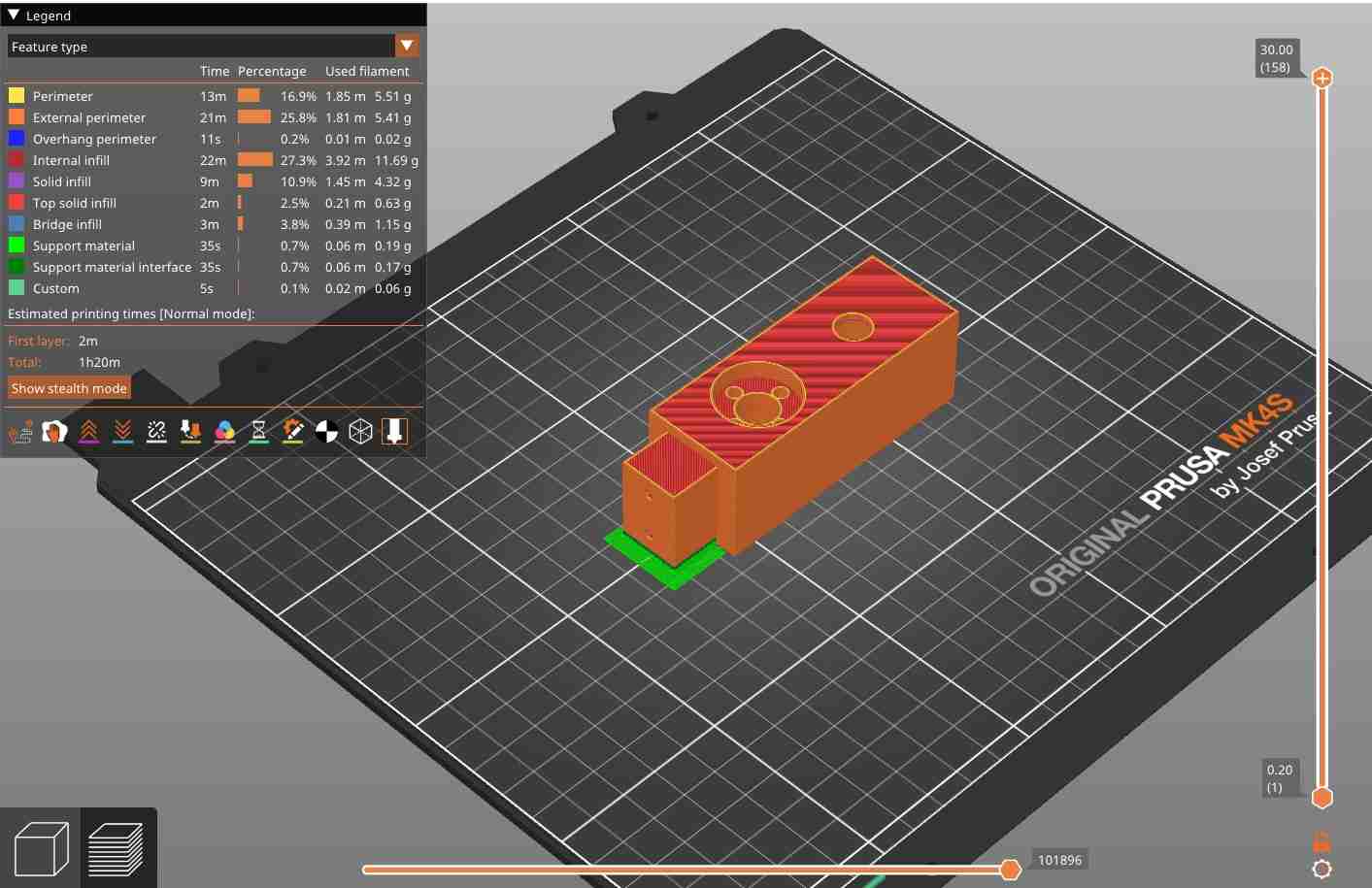The image size is (1372, 888).
Task: Toggle seams visibility icon
Action: 156,431
